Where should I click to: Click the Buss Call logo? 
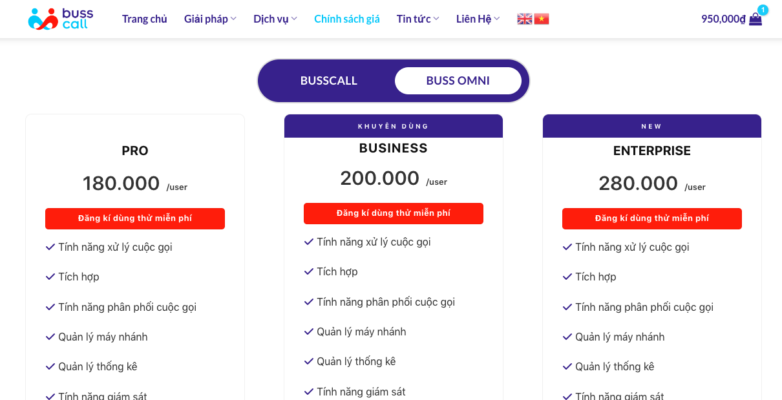pyautogui.click(x=58, y=19)
